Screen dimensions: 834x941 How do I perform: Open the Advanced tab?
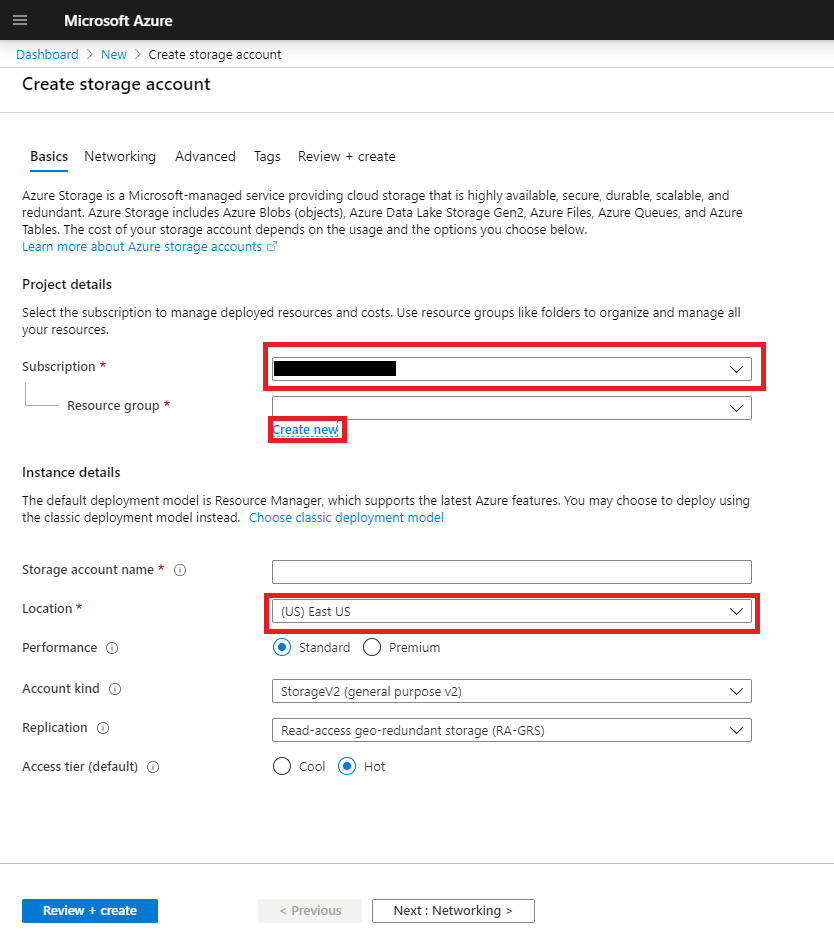point(205,157)
